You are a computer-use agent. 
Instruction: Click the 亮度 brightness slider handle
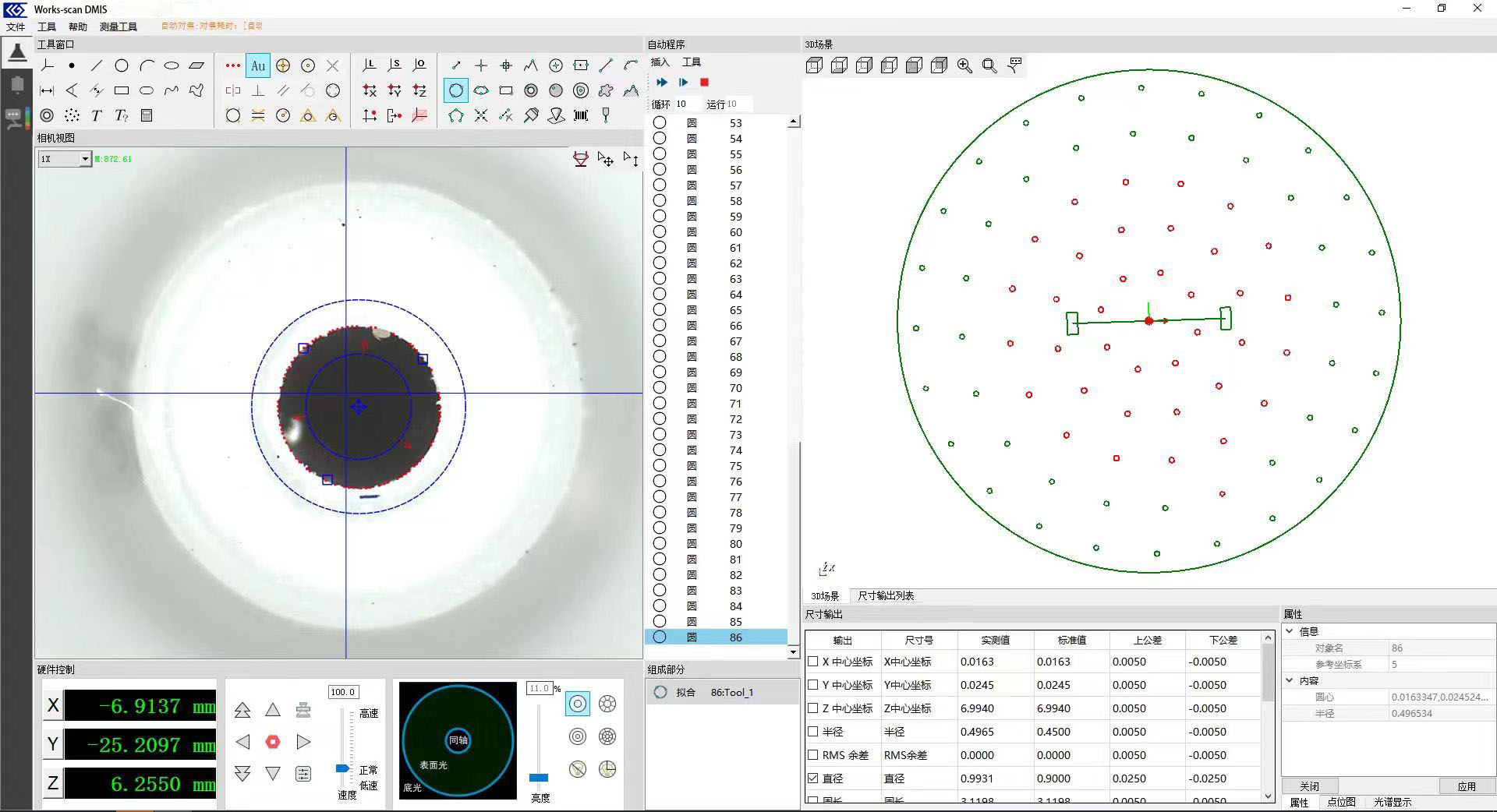pyautogui.click(x=539, y=777)
